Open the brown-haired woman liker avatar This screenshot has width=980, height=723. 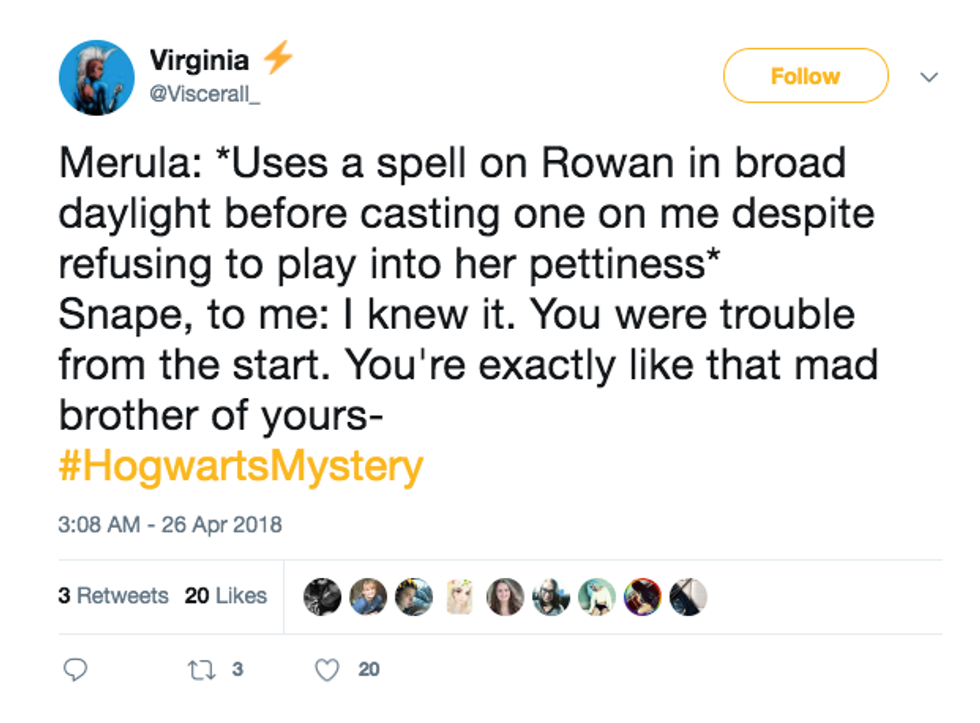[x=505, y=596]
